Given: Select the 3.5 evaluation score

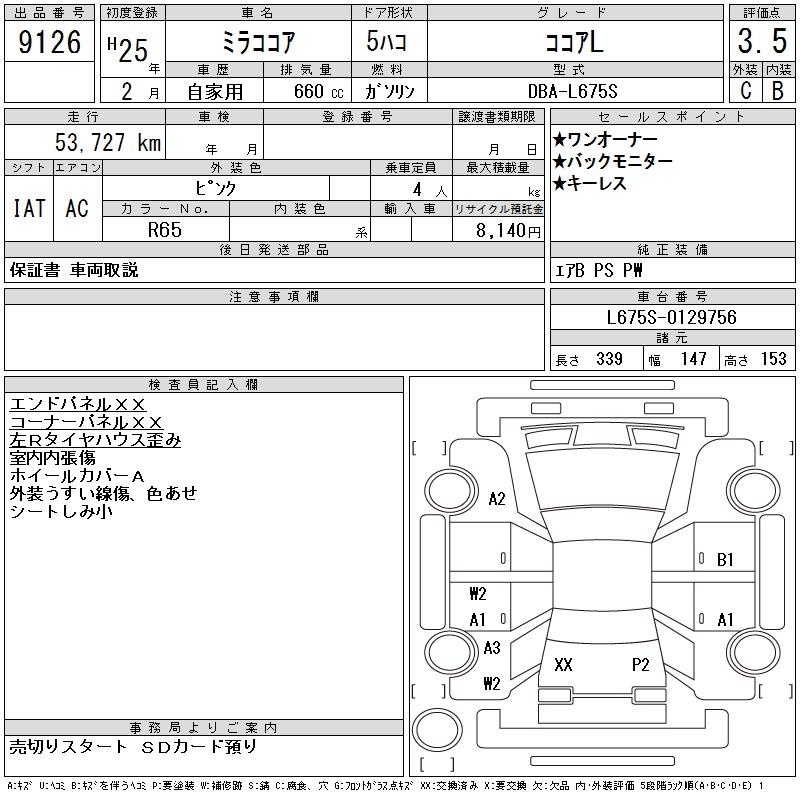Looking at the screenshot, I should pyautogui.click(x=761, y=44).
